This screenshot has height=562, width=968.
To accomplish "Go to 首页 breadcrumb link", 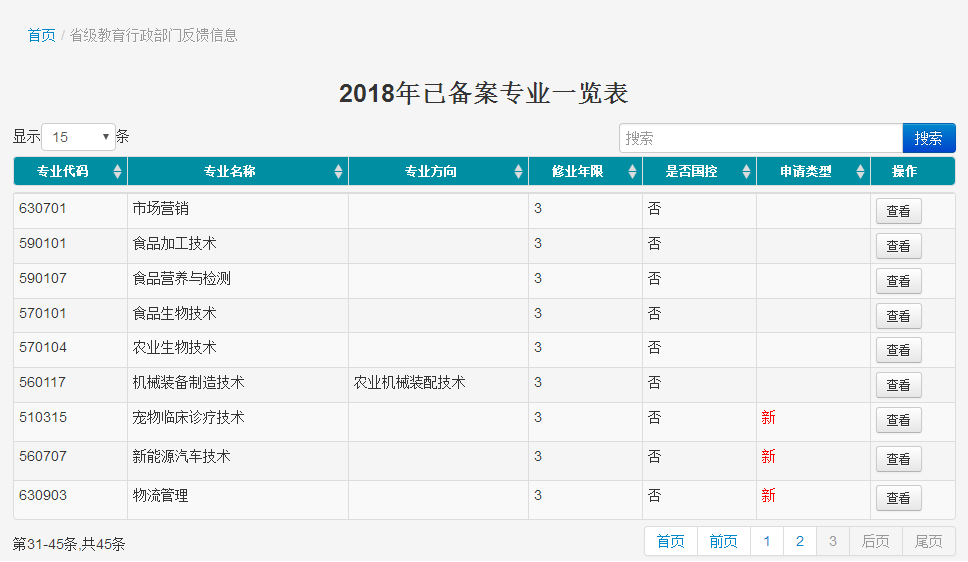I will (41, 35).
